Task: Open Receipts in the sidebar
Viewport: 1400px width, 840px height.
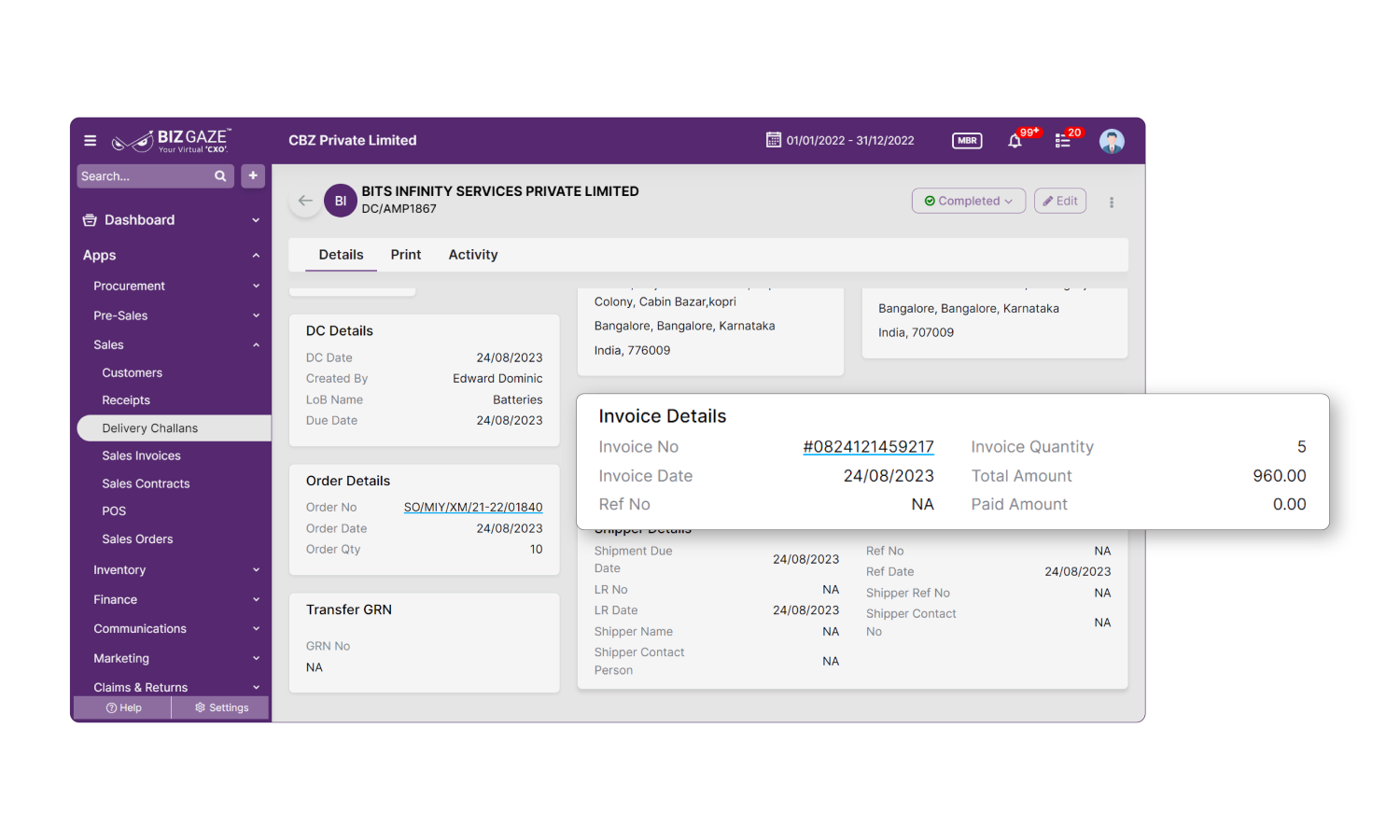Action: click(126, 400)
